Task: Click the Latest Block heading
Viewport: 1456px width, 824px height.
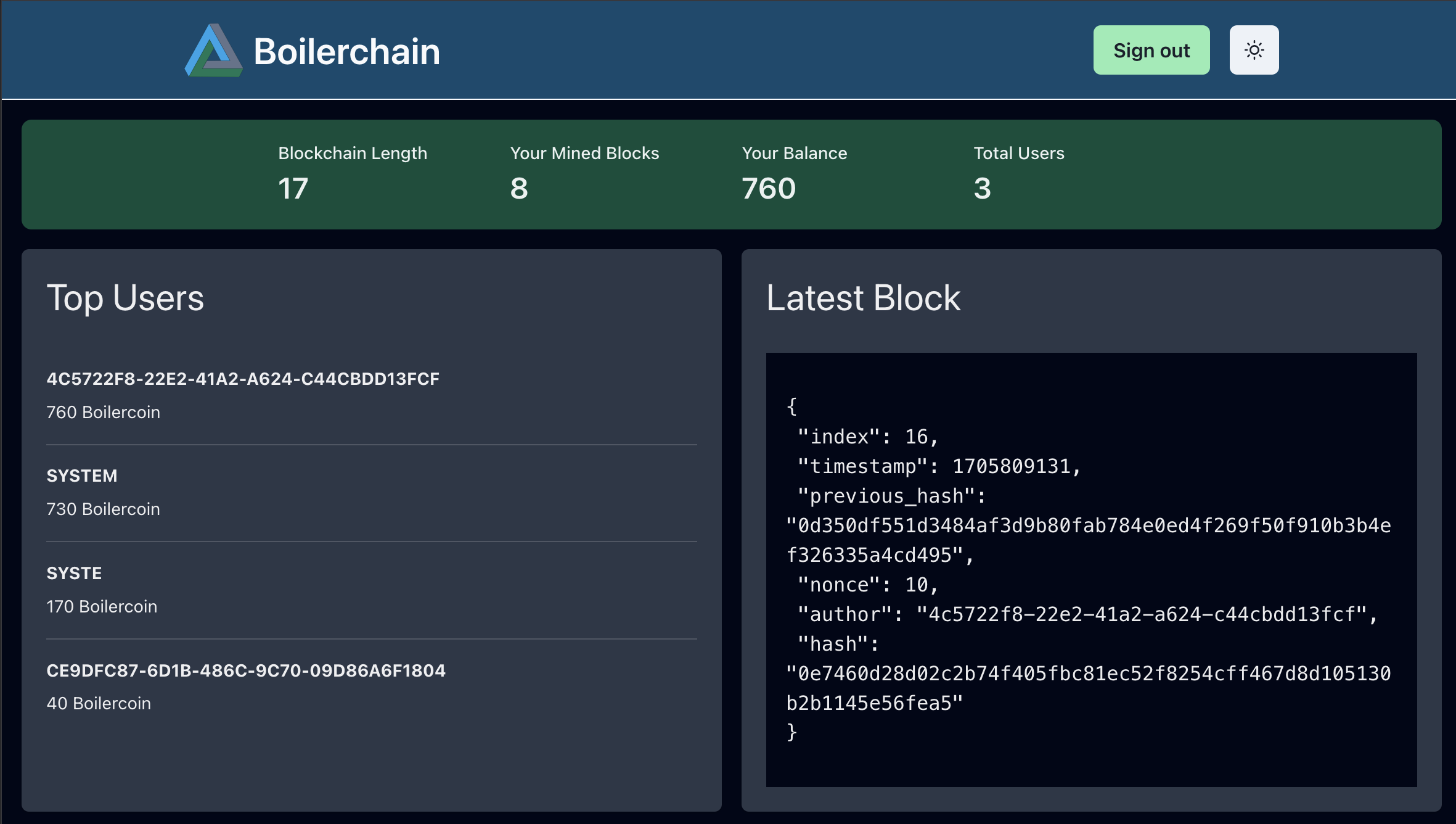Action: pyautogui.click(x=863, y=298)
